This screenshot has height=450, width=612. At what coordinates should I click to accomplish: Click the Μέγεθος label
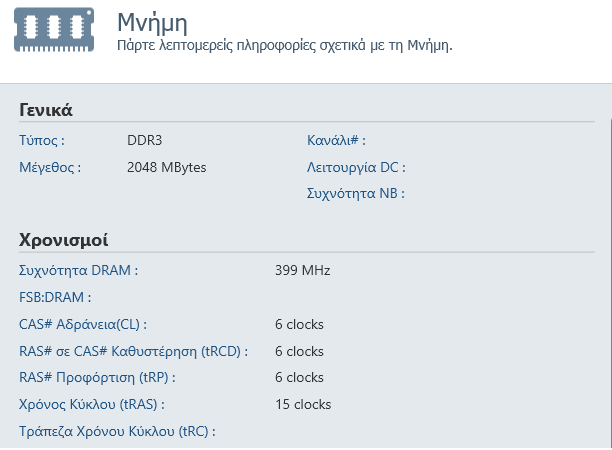click(x=50, y=167)
